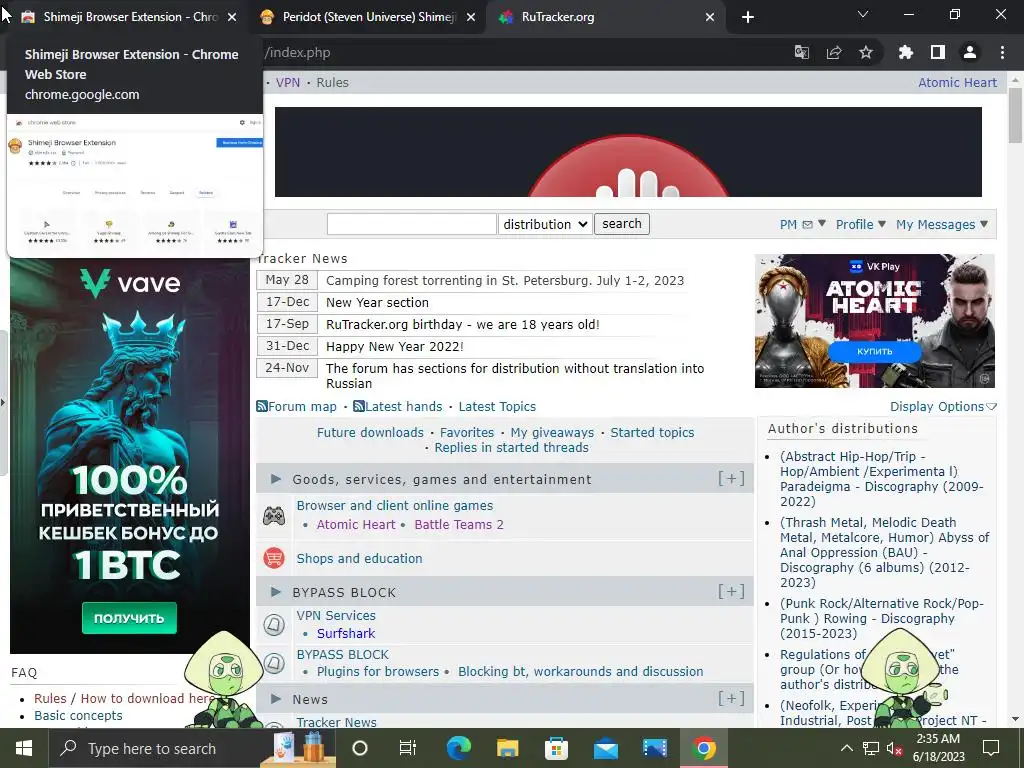Screen dimensions: 1024x768
Task: Open the RuTracker banner image
Action: pyautogui.click(x=628, y=152)
